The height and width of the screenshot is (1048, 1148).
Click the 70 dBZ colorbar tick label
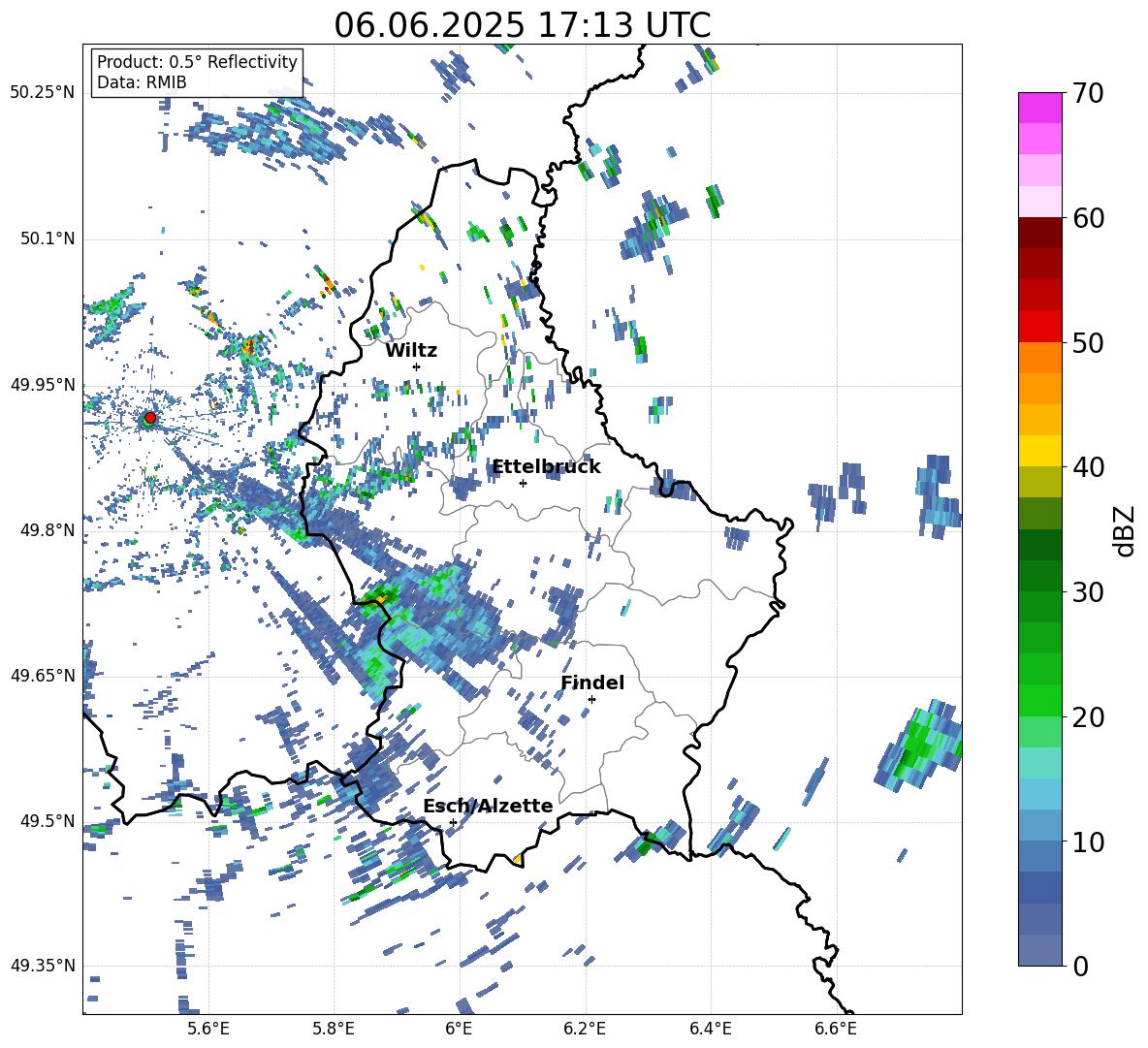pyautogui.click(x=1087, y=93)
